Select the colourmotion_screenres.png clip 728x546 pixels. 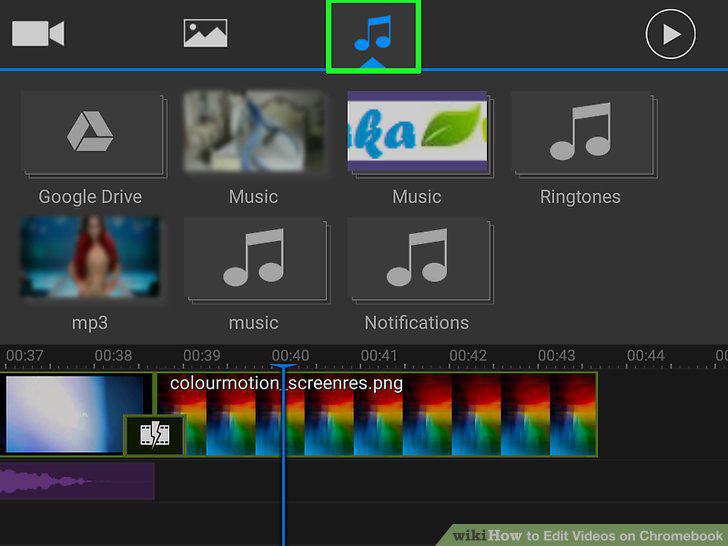[x=376, y=415]
